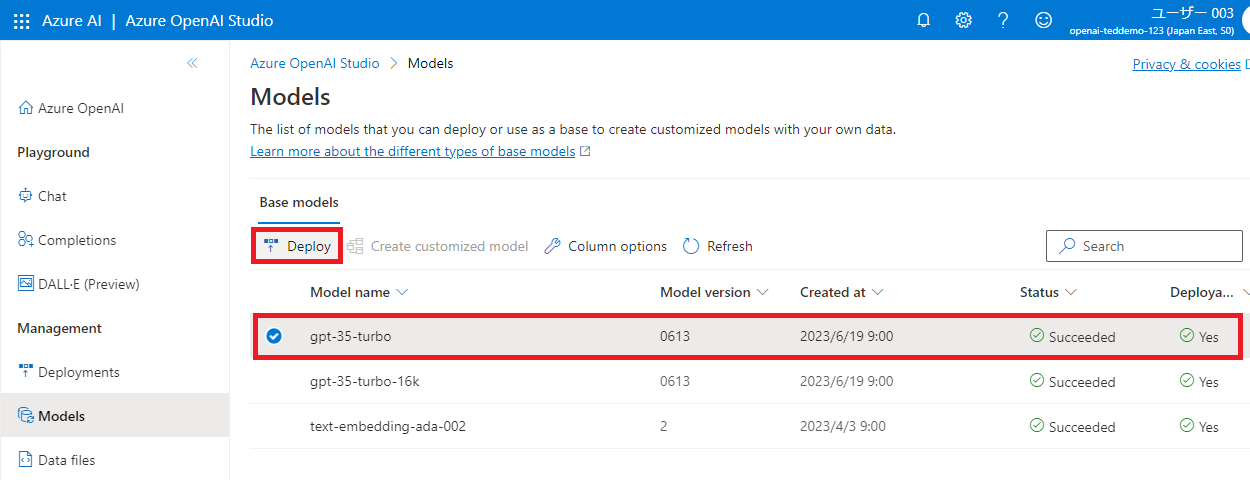Select the text-embedding-ada-002 model name
The width and height of the screenshot is (1250, 480).
(388, 426)
